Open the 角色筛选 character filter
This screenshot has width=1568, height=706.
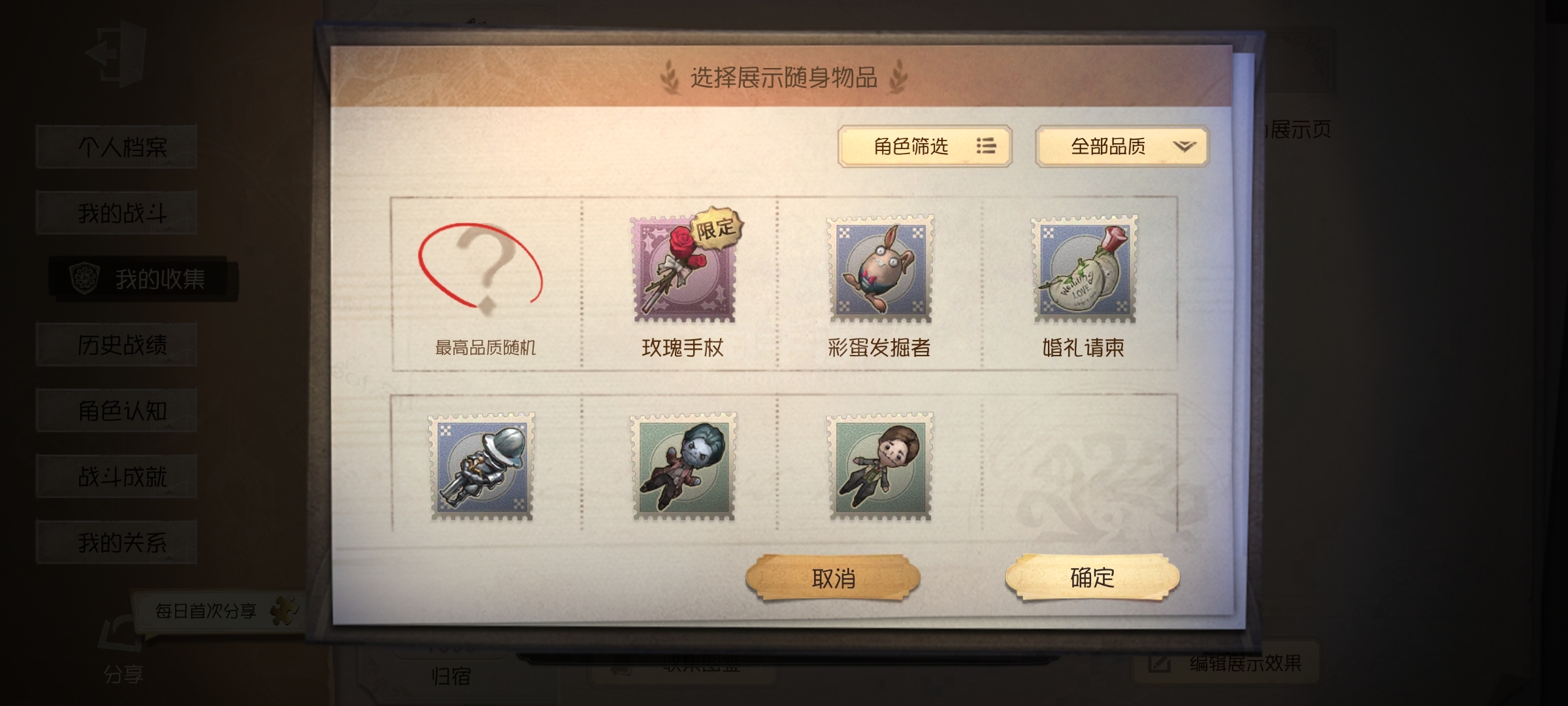click(x=925, y=146)
